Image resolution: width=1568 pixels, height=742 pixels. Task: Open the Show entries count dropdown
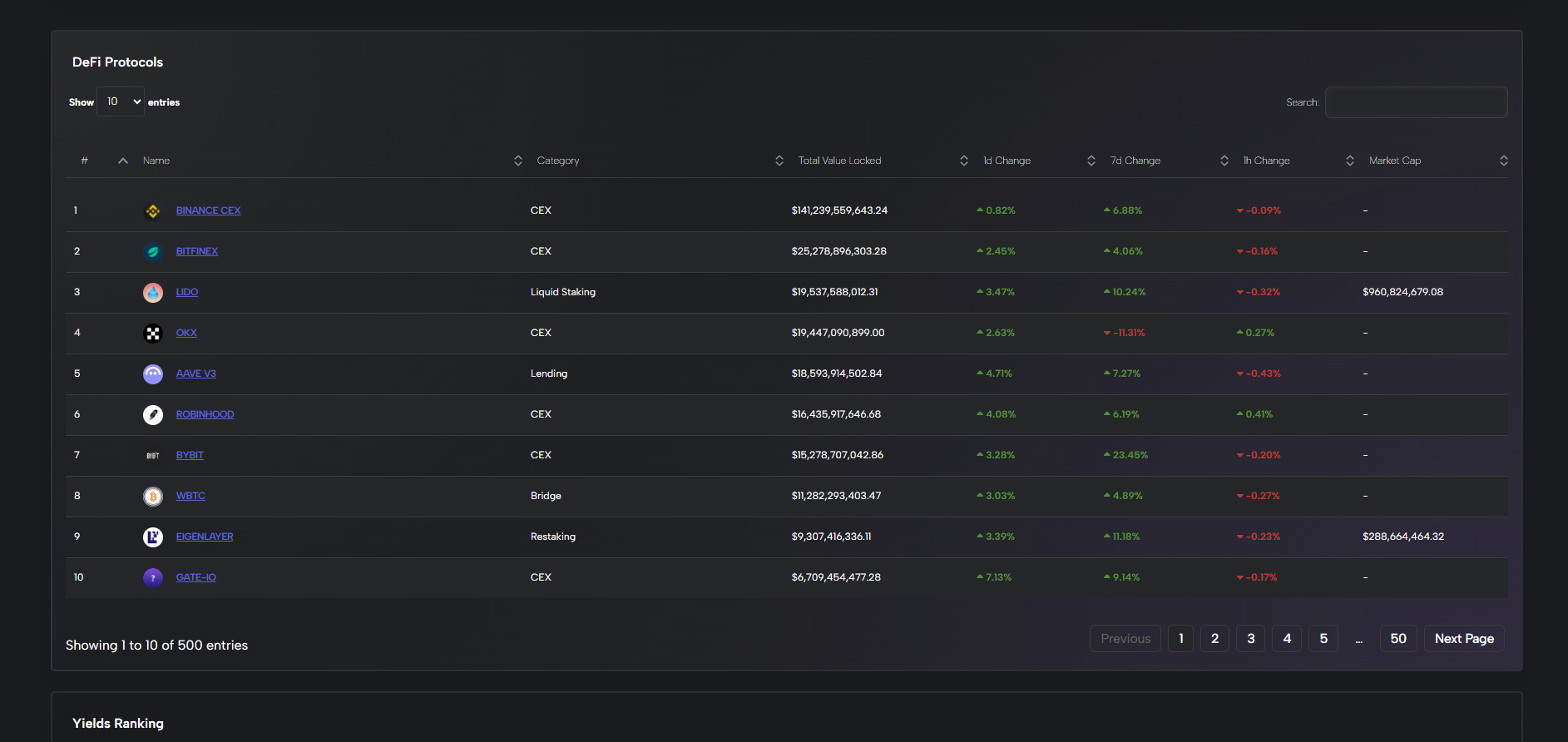click(x=121, y=101)
